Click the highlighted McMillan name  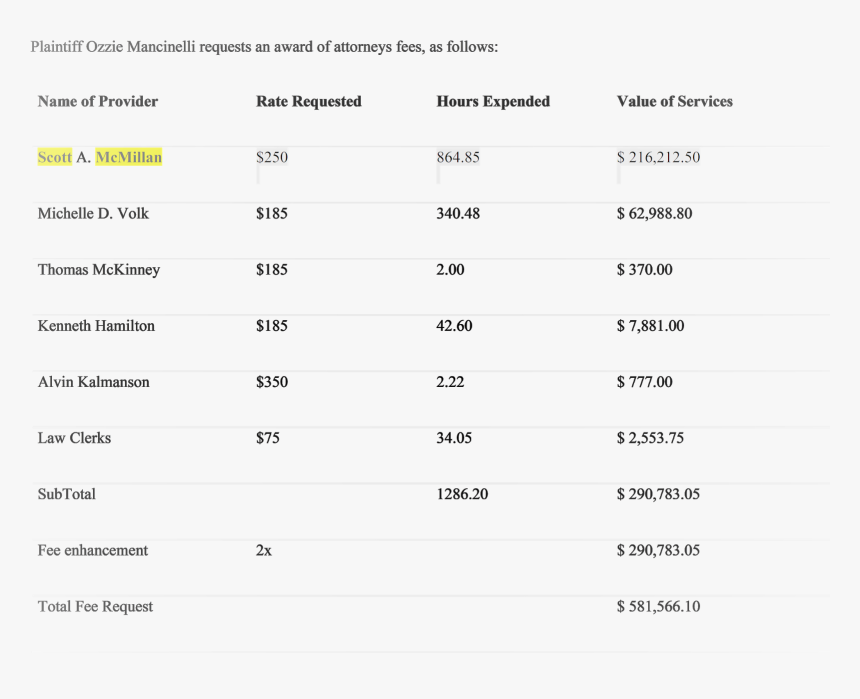click(x=128, y=157)
